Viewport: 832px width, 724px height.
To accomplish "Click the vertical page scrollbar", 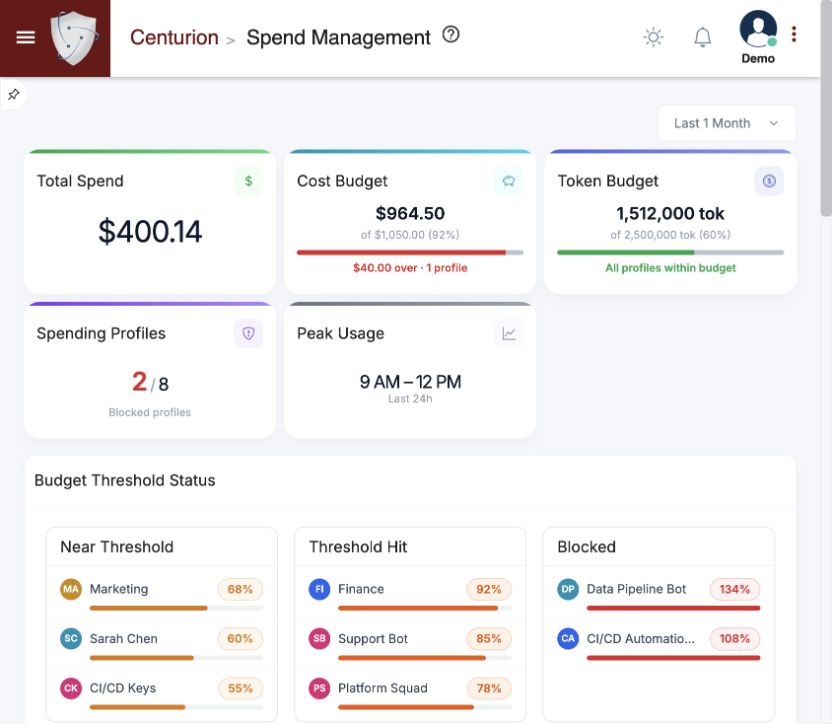I will pos(826,109).
